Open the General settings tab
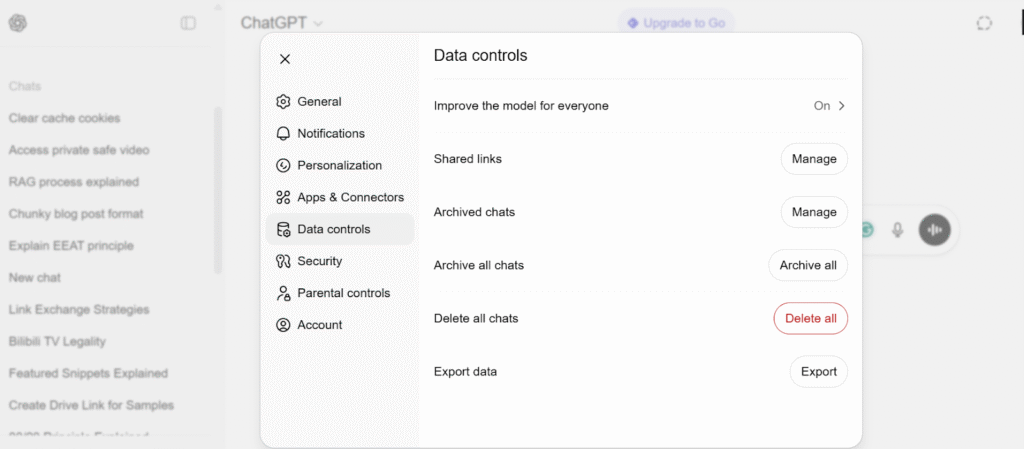The height and width of the screenshot is (449, 1024). click(x=319, y=101)
